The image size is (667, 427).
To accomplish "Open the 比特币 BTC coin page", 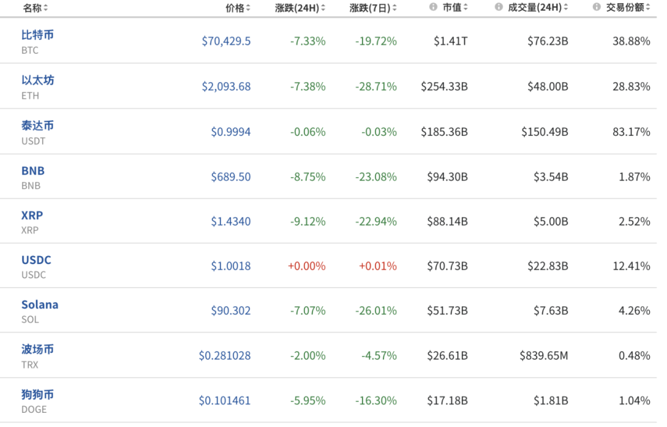I will coord(37,35).
